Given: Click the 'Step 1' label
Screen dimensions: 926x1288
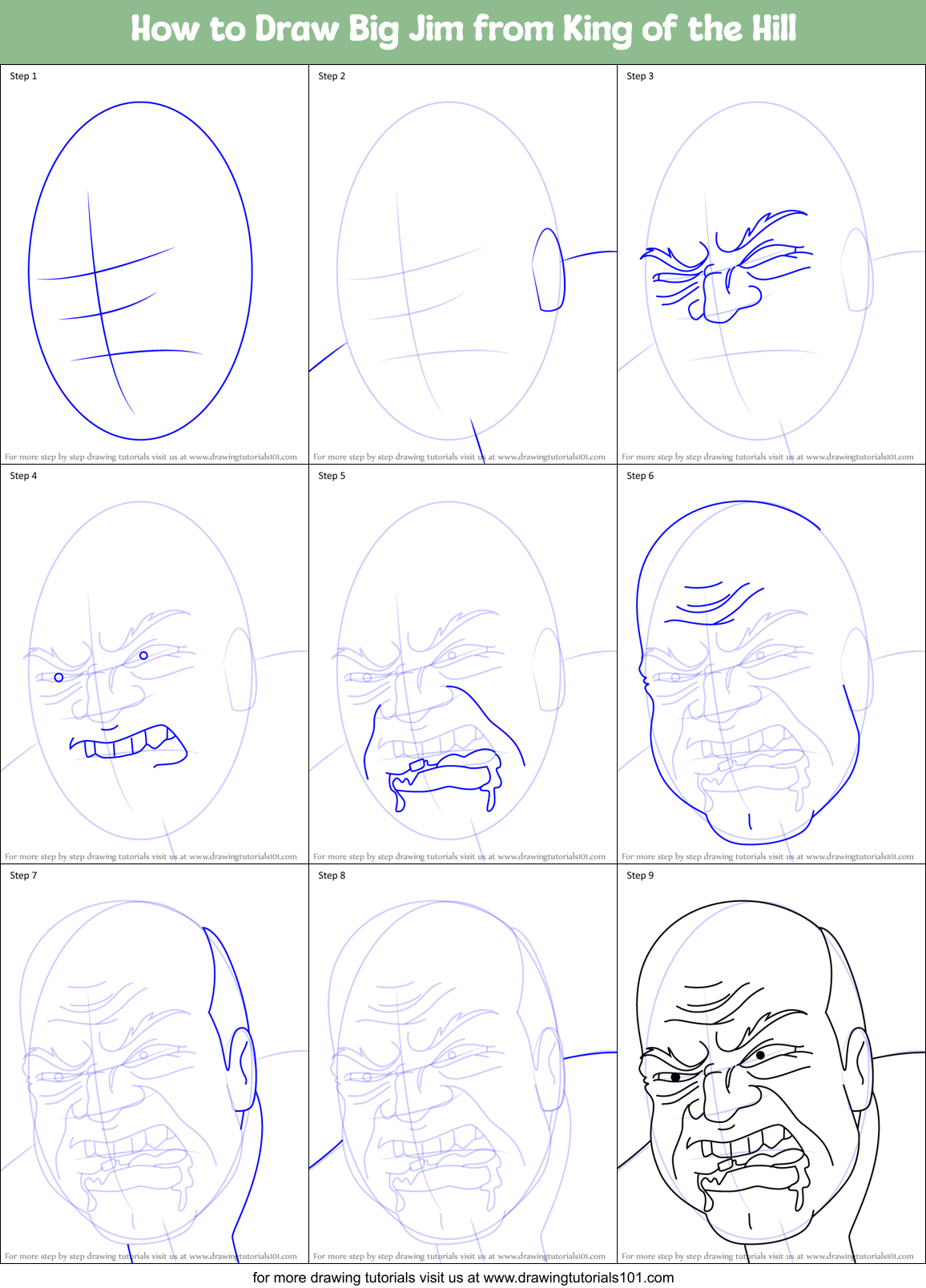Looking at the screenshot, I should click(23, 76).
